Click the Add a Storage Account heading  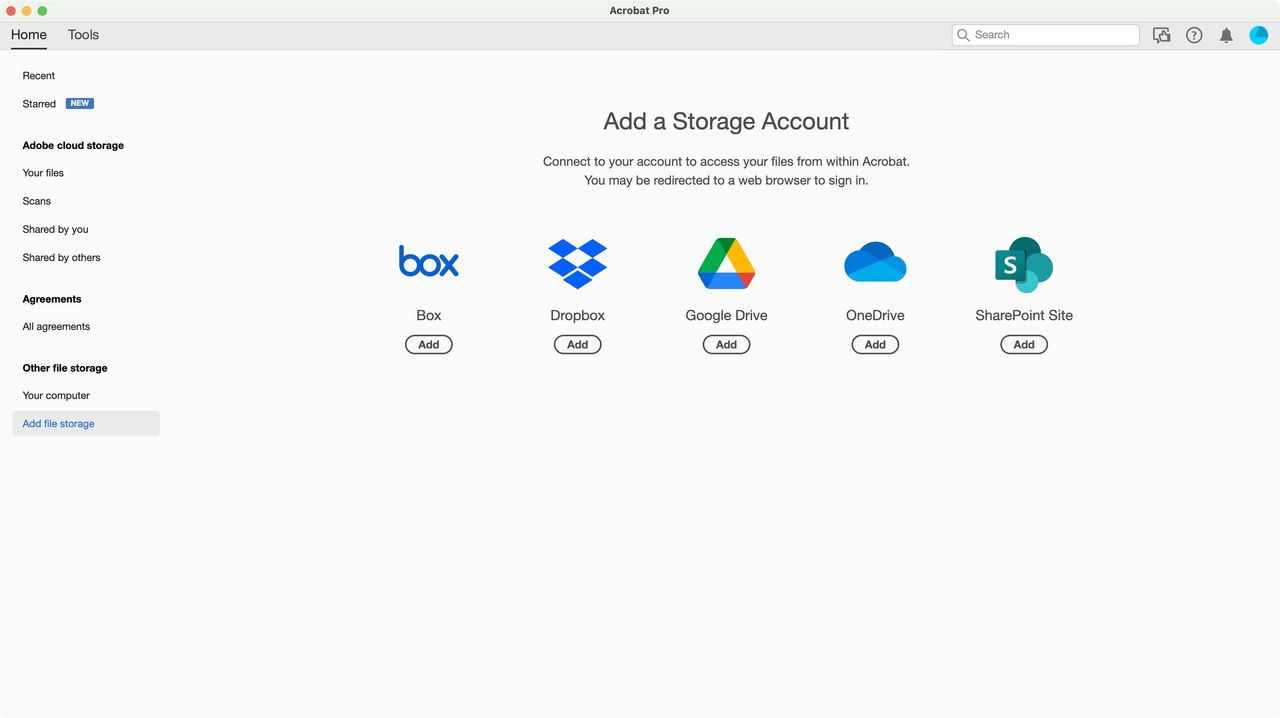pos(726,121)
